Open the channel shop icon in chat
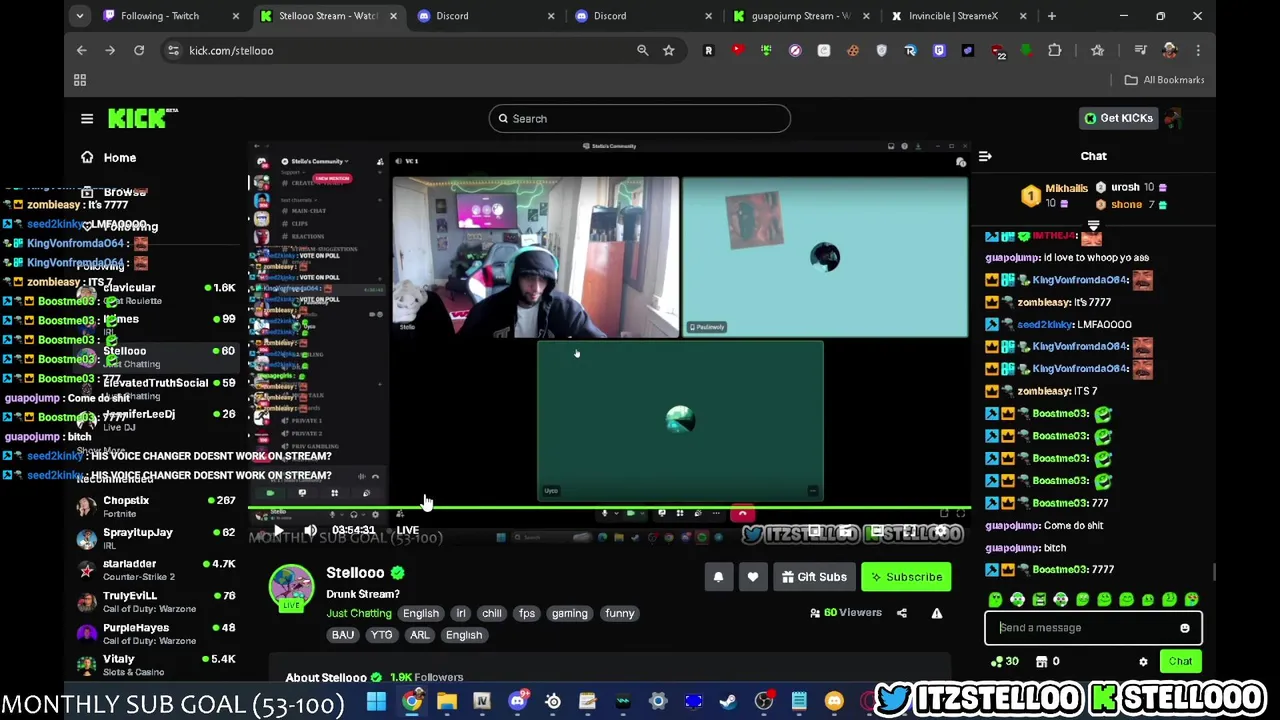The image size is (1280, 720). coord(1042,661)
